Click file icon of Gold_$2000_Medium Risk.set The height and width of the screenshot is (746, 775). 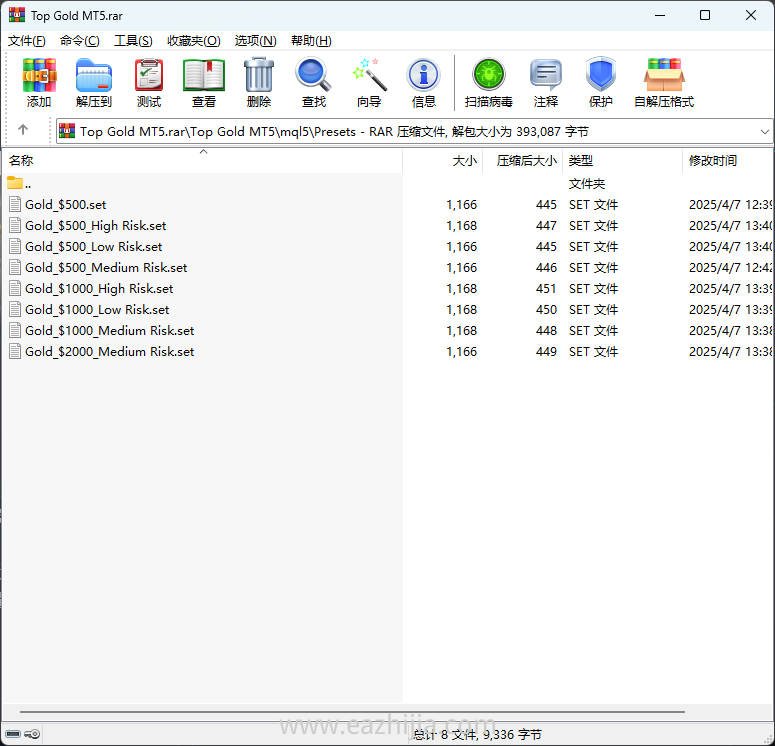pyautogui.click(x=15, y=351)
